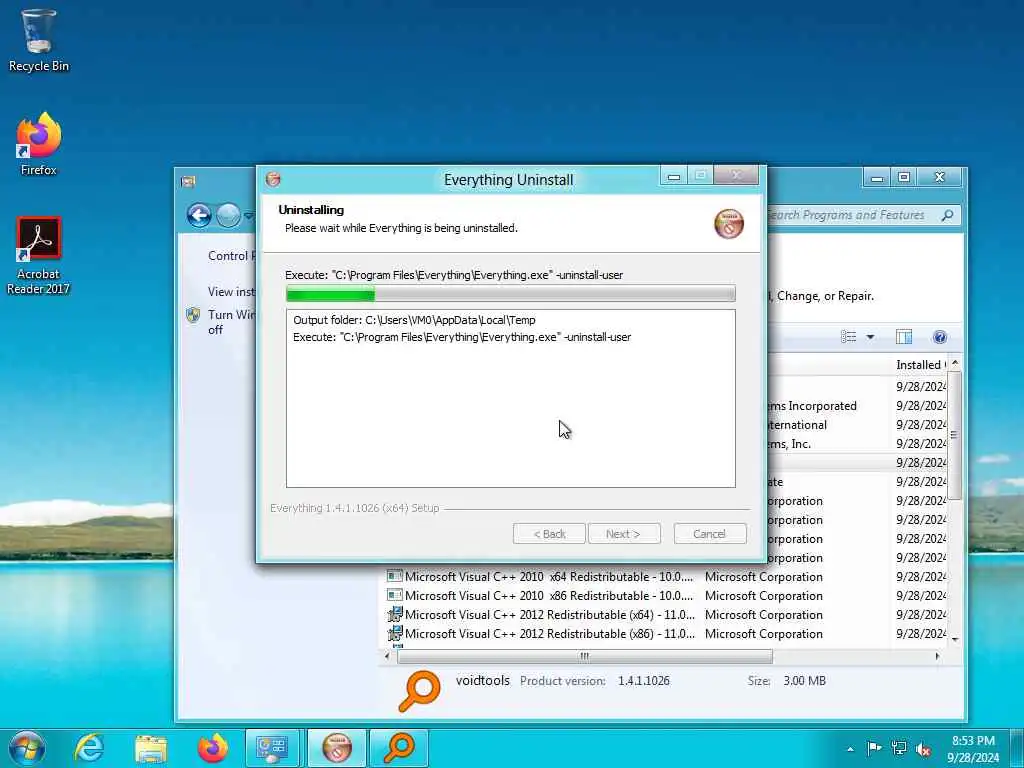Click the uninstaller logo in the header
Viewport: 1024px width, 768px height.
click(x=729, y=224)
